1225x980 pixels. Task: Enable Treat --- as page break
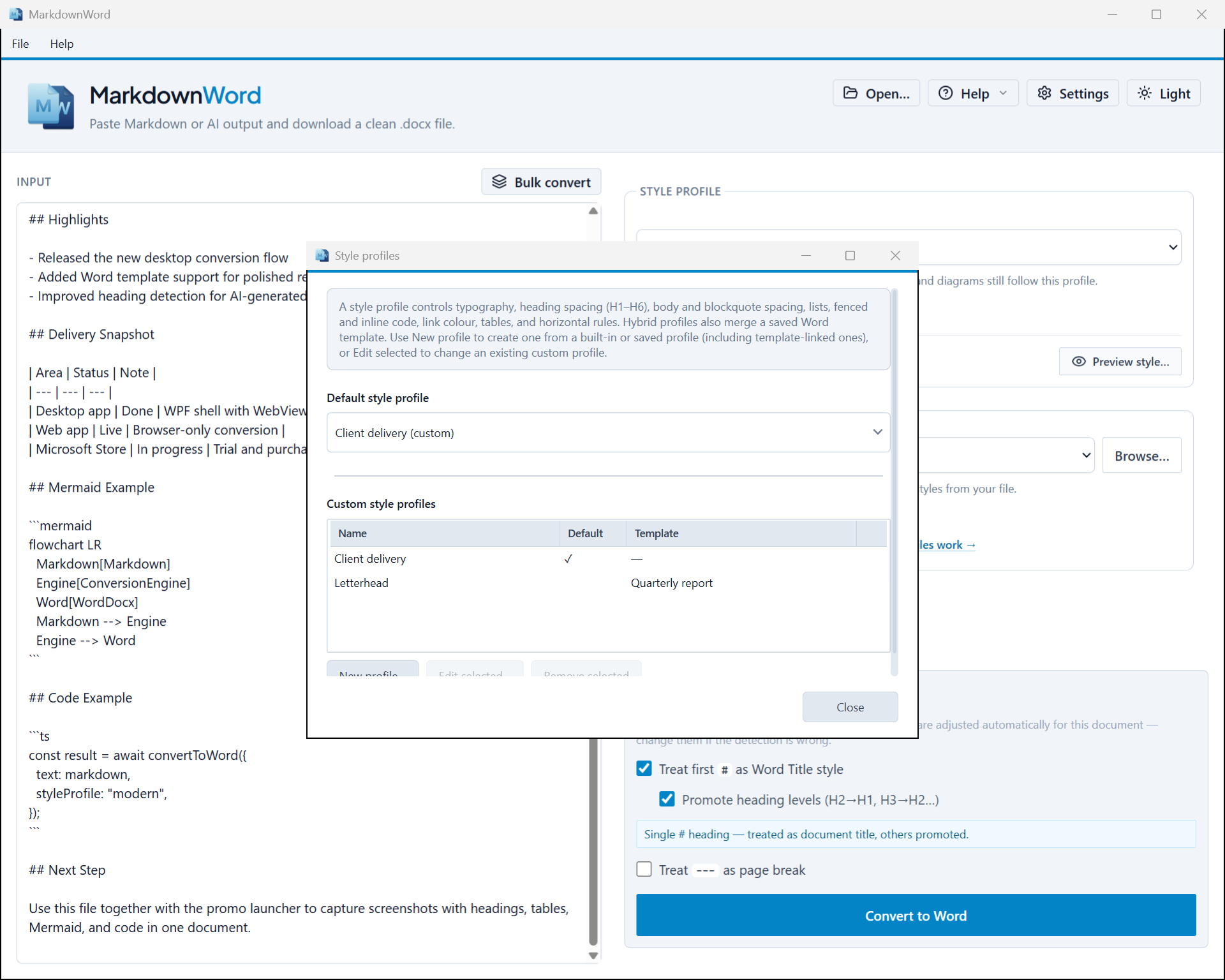644,870
